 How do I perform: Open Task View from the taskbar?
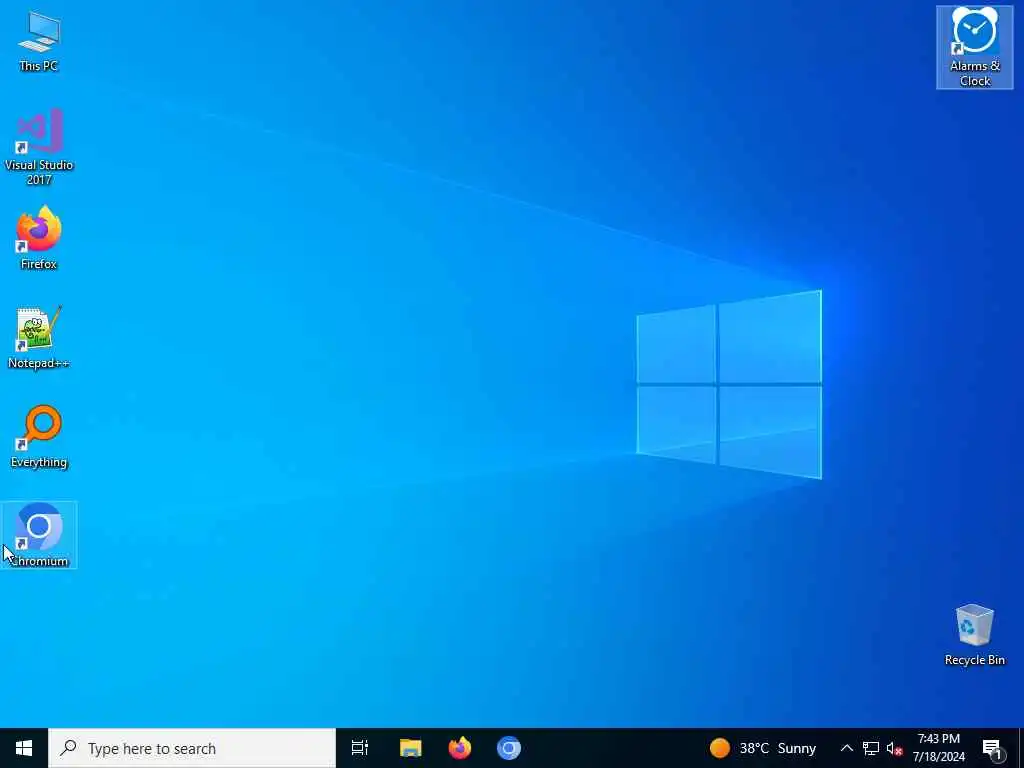tap(360, 748)
